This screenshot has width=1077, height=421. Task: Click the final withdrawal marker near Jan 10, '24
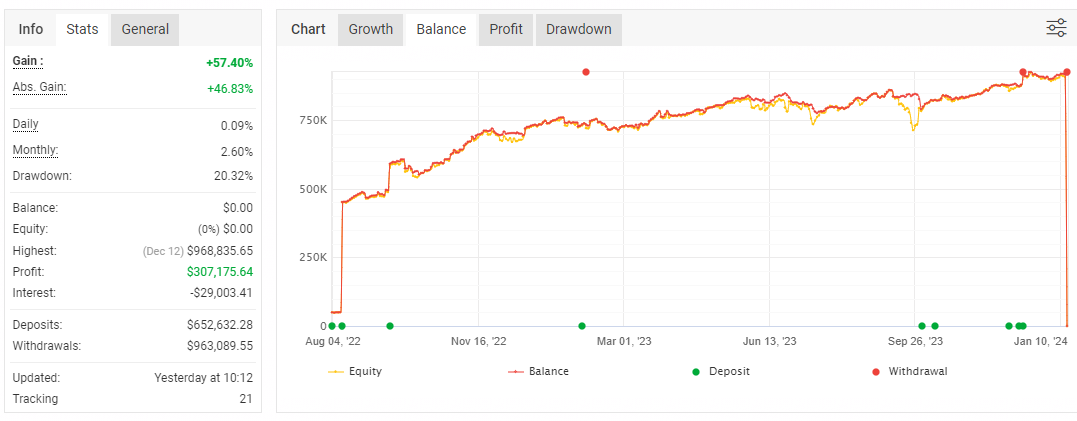1067,72
